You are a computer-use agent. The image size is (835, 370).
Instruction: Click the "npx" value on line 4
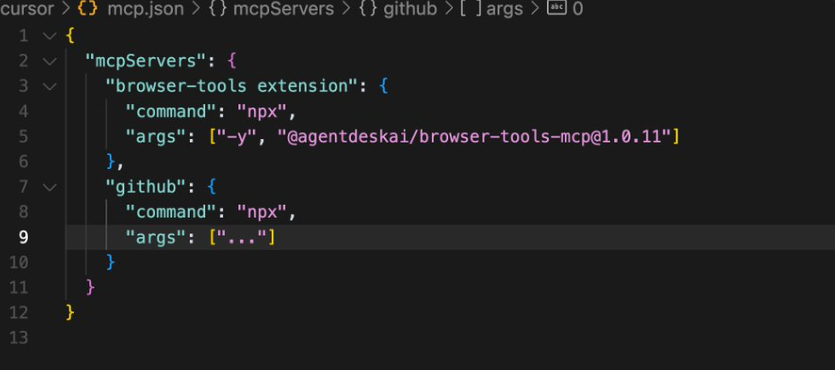pos(263,112)
